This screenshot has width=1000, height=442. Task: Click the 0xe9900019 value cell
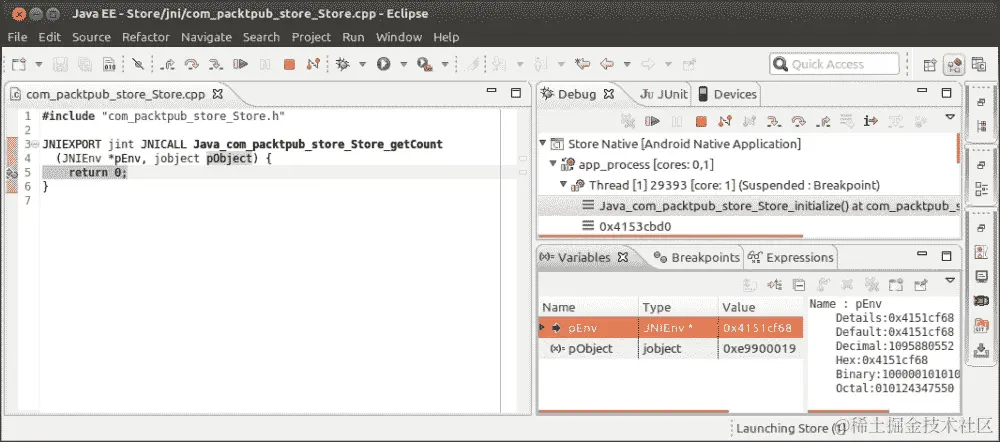coord(759,349)
